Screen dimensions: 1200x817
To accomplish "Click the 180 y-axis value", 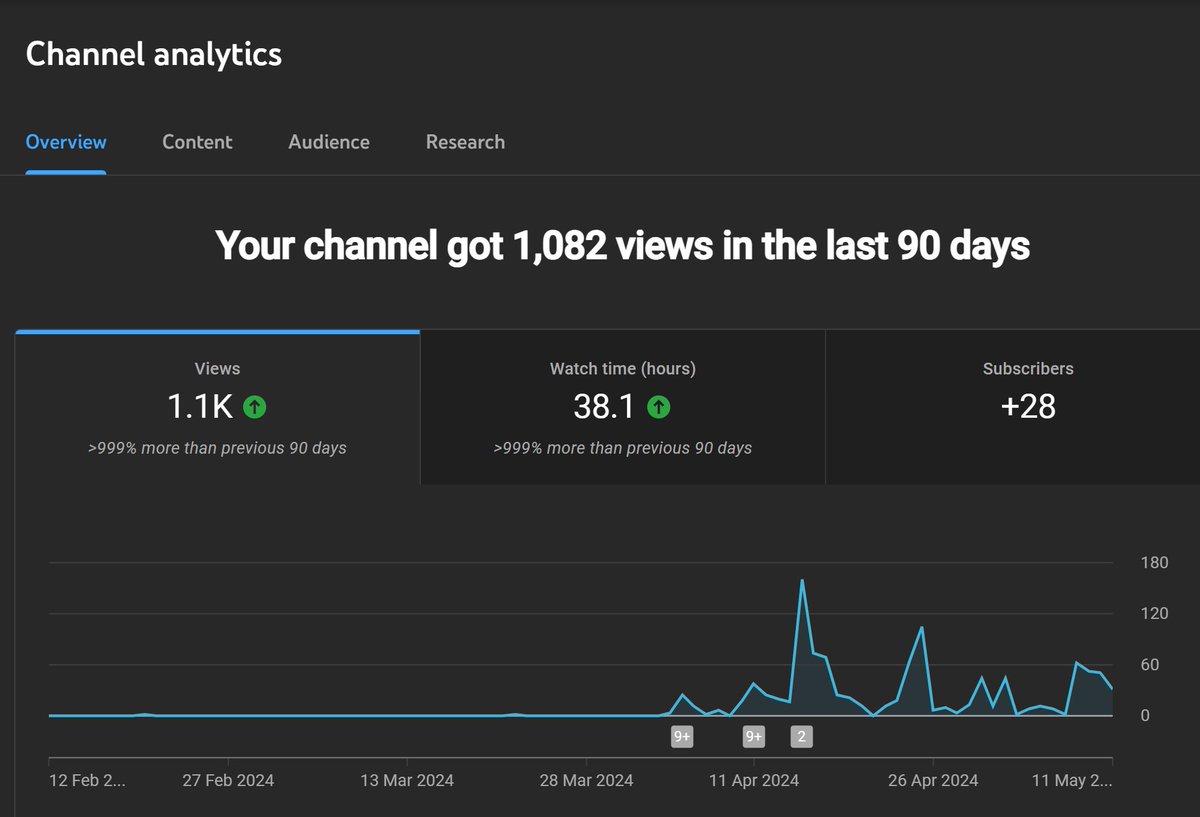I will coord(1154,563).
